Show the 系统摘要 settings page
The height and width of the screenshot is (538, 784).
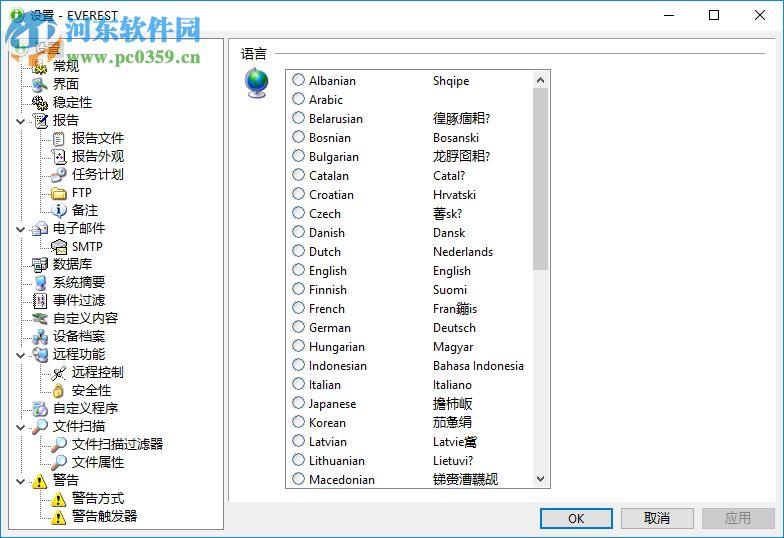tap(79, 282)
